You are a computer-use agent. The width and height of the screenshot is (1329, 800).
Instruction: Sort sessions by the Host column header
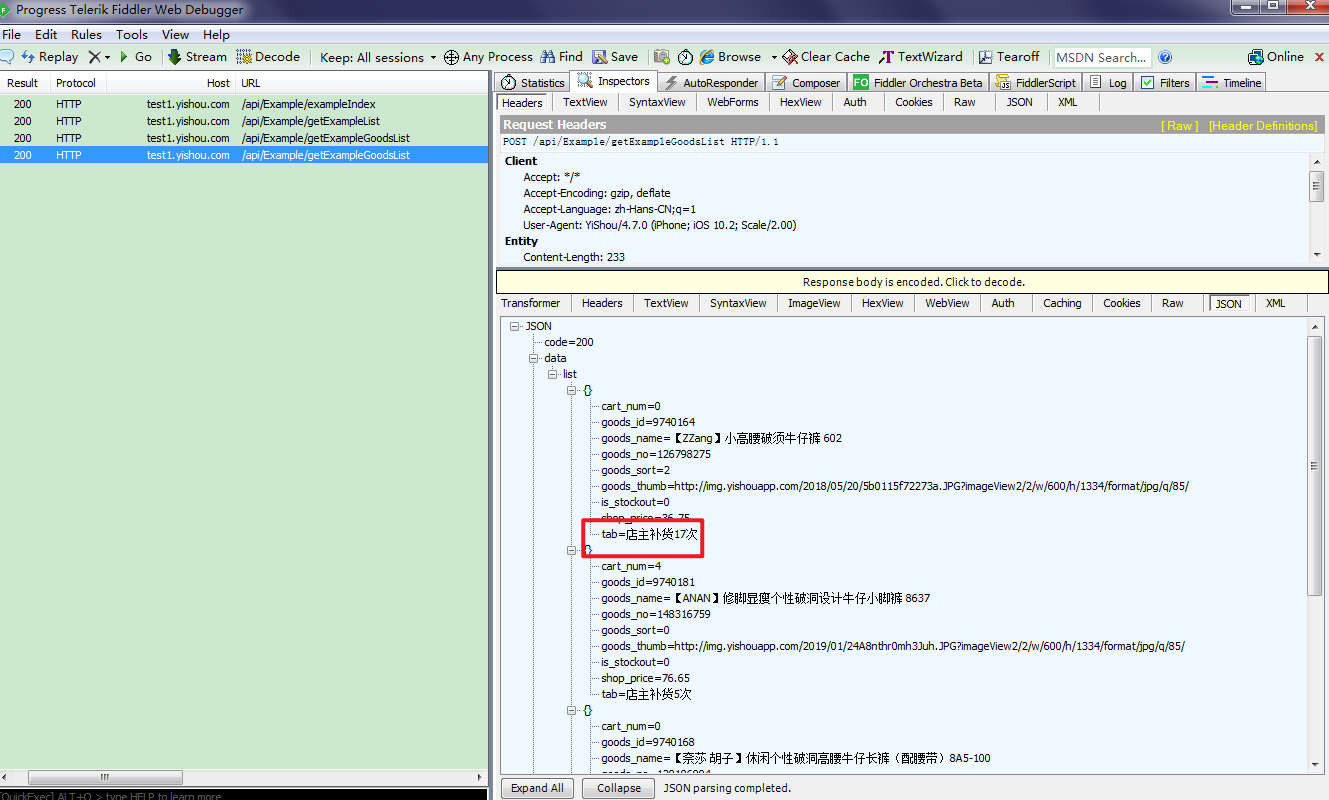(x=170, y=83)
